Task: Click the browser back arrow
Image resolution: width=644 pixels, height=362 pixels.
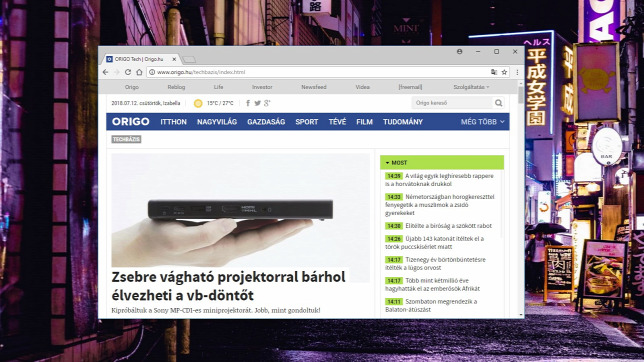Action: click(106, 72)
